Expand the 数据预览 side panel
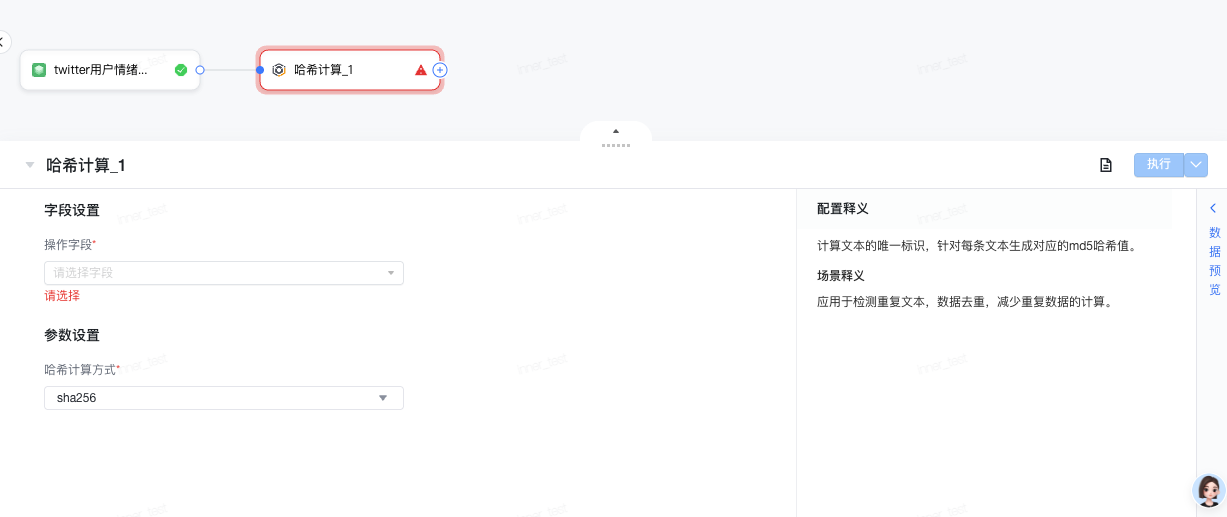Image resolution: width=1227 pixels, height=517 pixels. point(1213,248)
